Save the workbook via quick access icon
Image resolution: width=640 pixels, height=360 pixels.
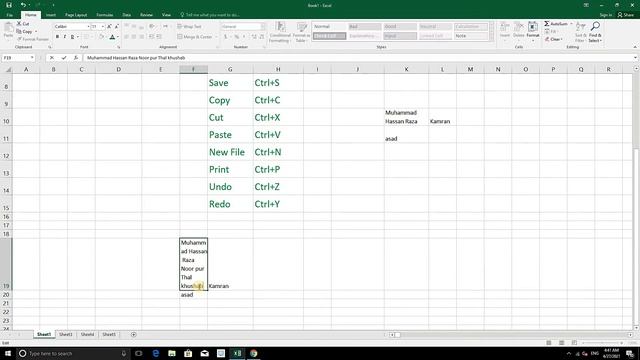tap(9, 5)
